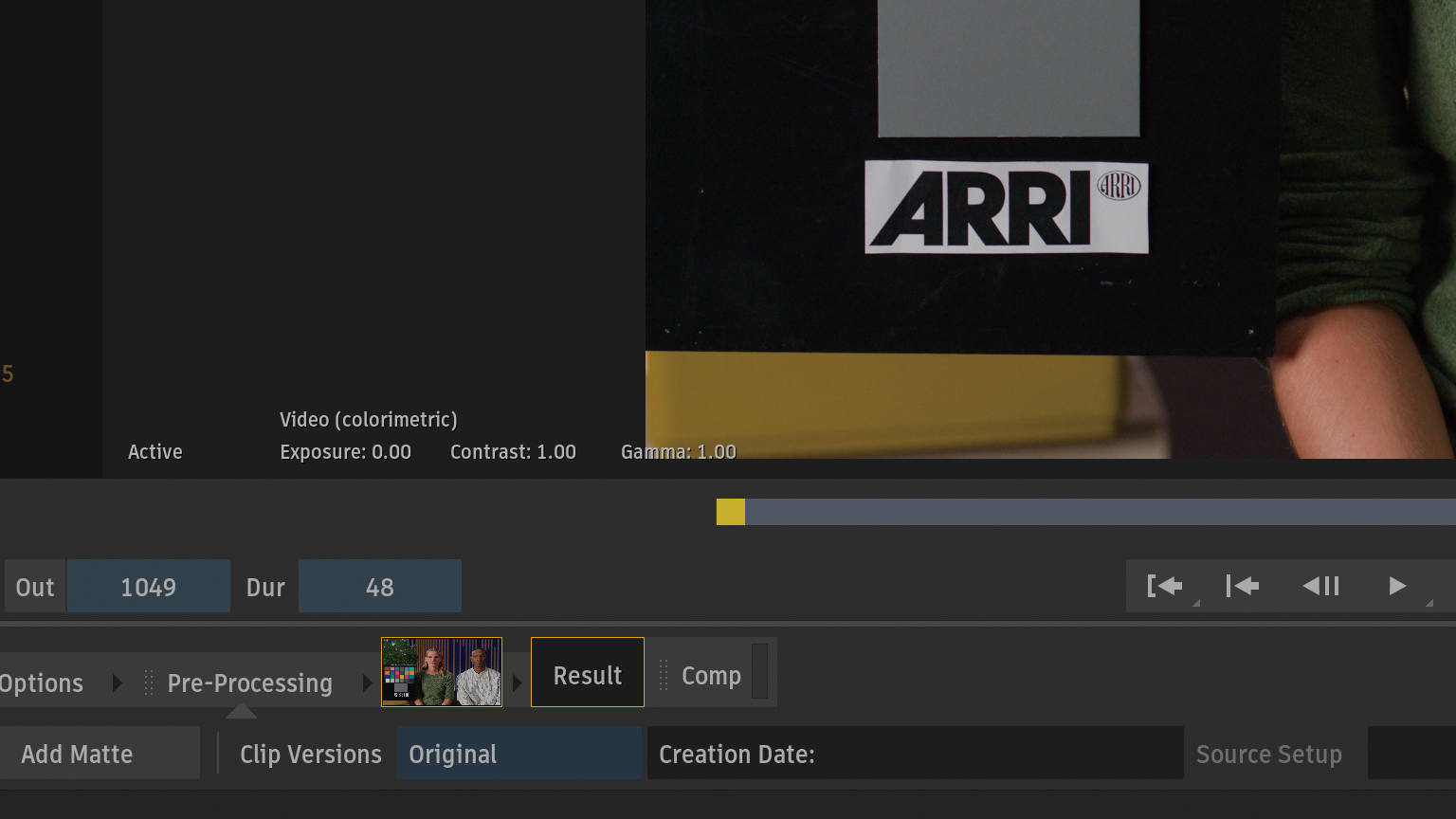The image size is (1456, 819).
Task: Click the collapse triangle under Pre-Processing
Action: point(242,710)
